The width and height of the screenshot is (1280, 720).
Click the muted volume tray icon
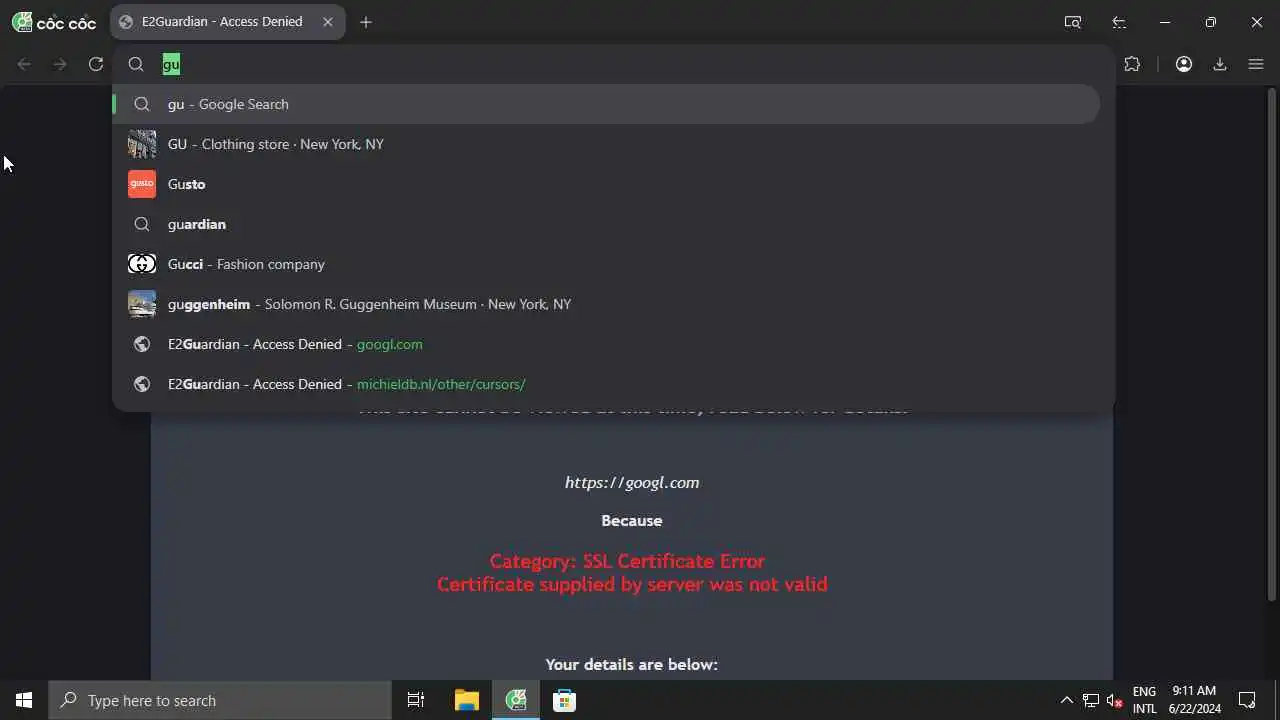(x=1115, y=700)
